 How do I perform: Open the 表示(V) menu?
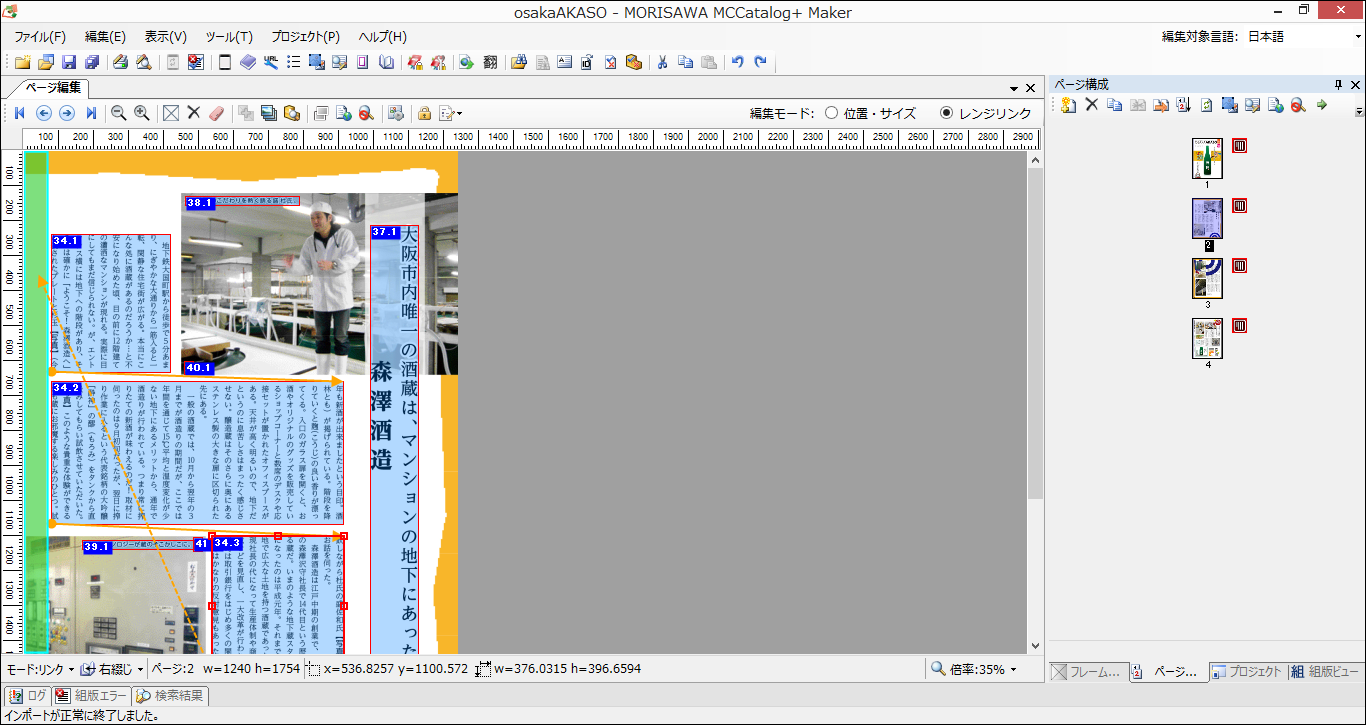point(166,37)
